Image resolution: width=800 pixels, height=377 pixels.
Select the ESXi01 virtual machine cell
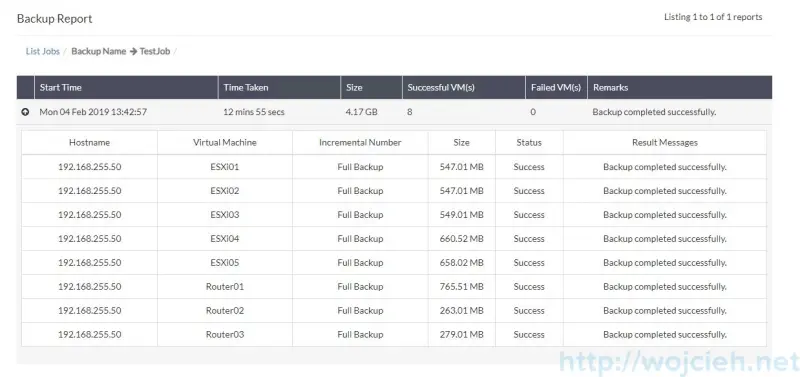click(x=225, y=167)
